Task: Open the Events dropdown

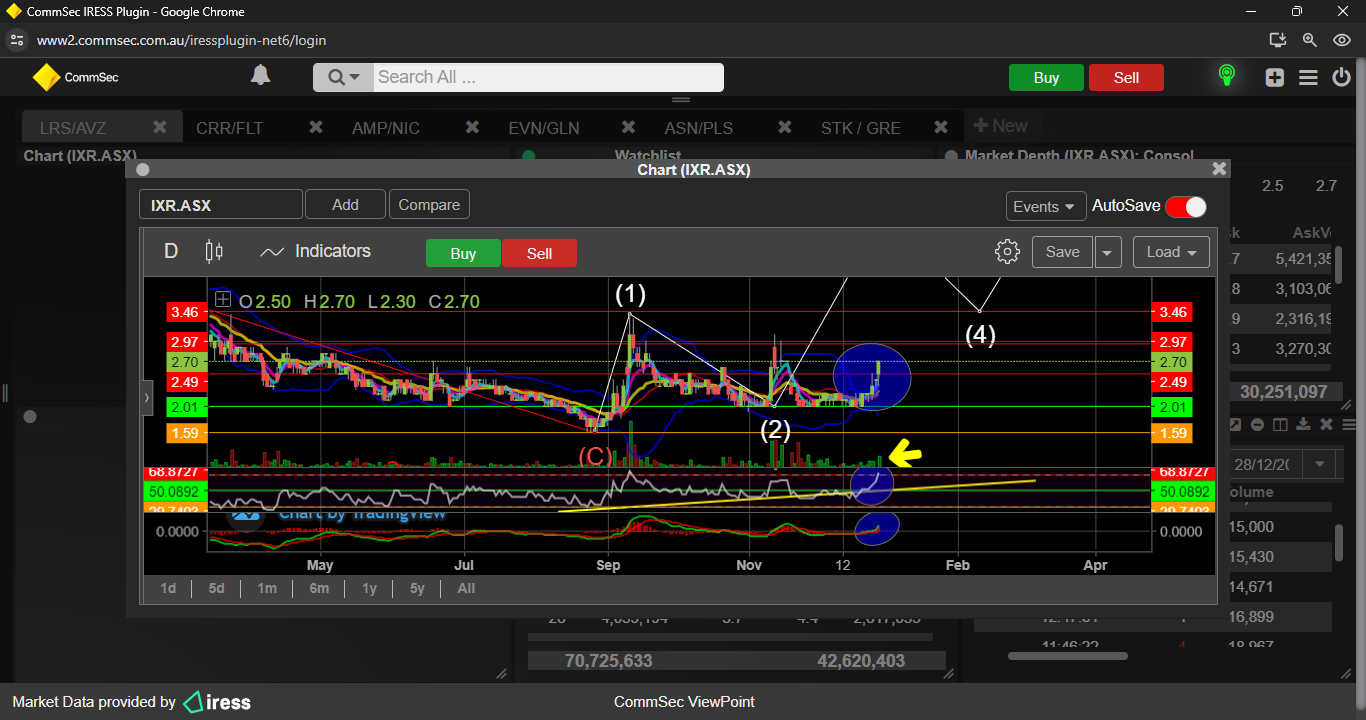Action: coord(1046,206)
